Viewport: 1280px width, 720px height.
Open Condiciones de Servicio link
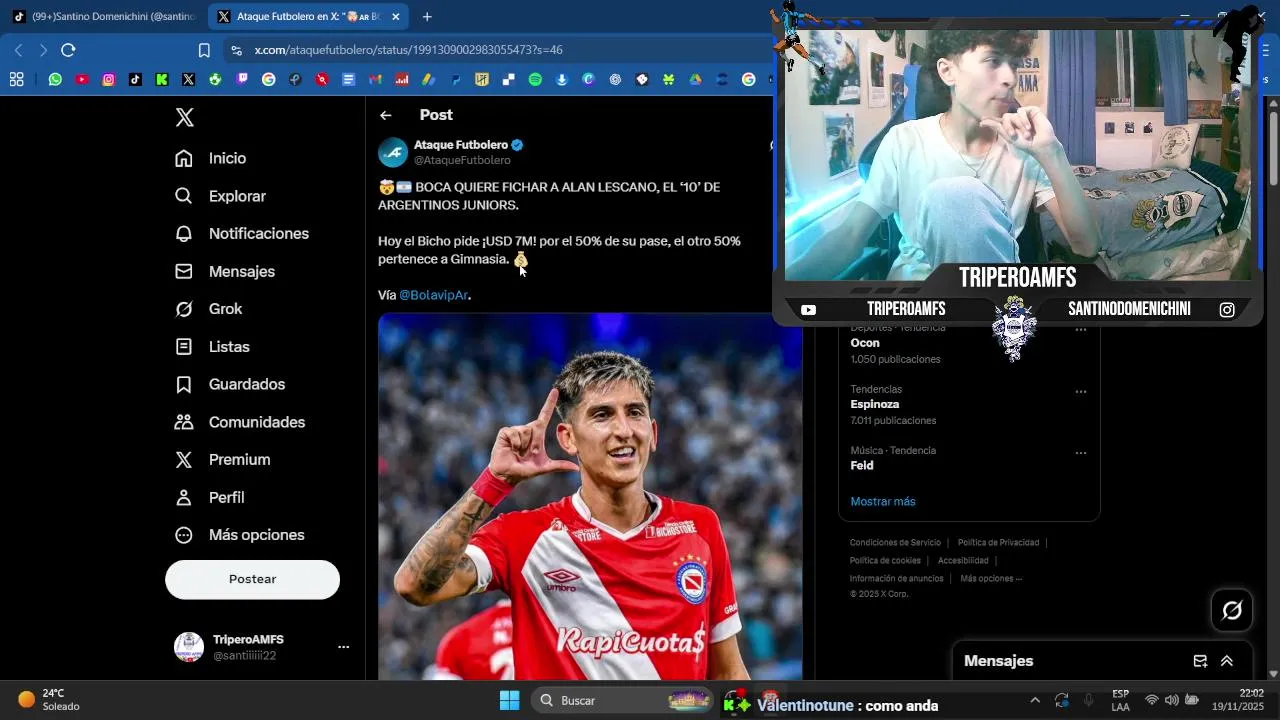[x=895, y=542]
